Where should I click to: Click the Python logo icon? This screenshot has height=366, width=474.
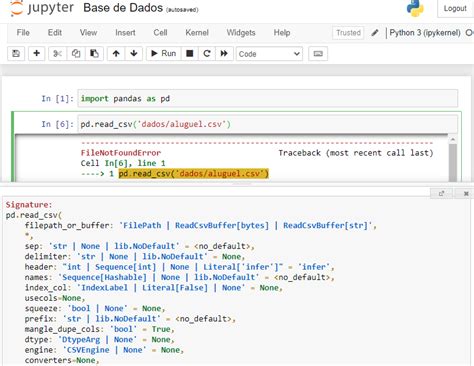coord(415,8)
